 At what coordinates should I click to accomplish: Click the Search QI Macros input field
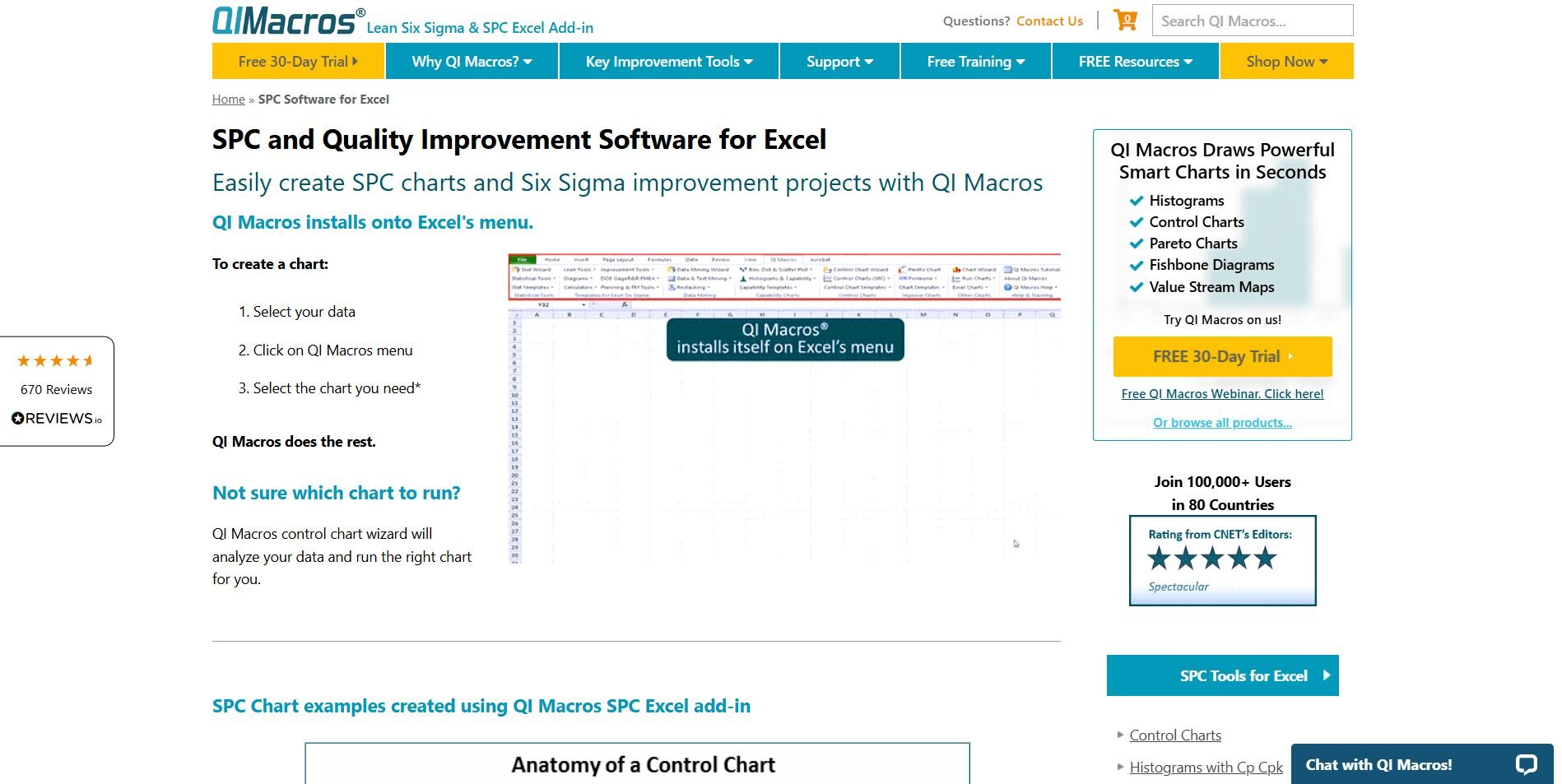tap(1252, 21)
